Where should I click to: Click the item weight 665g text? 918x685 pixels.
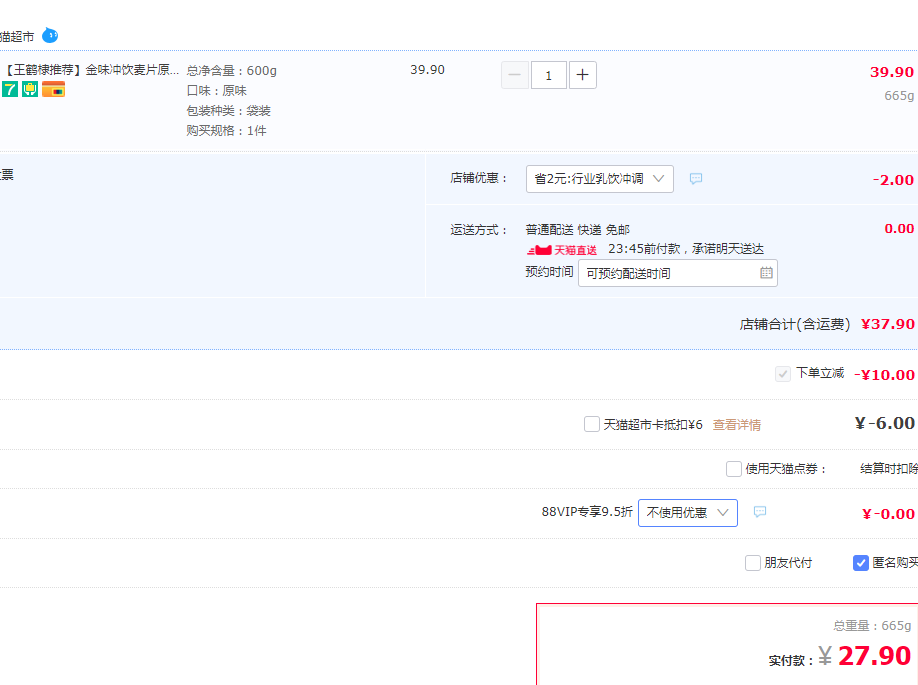[899, 95]
